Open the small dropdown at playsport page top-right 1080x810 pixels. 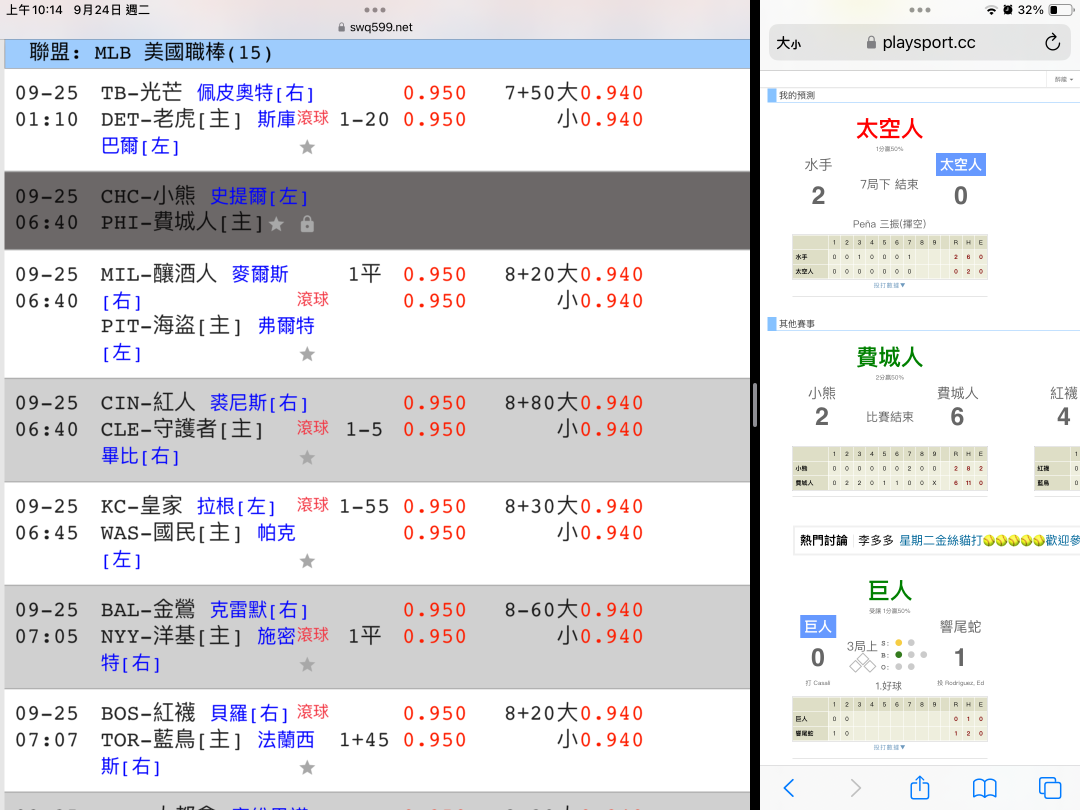1064,80
